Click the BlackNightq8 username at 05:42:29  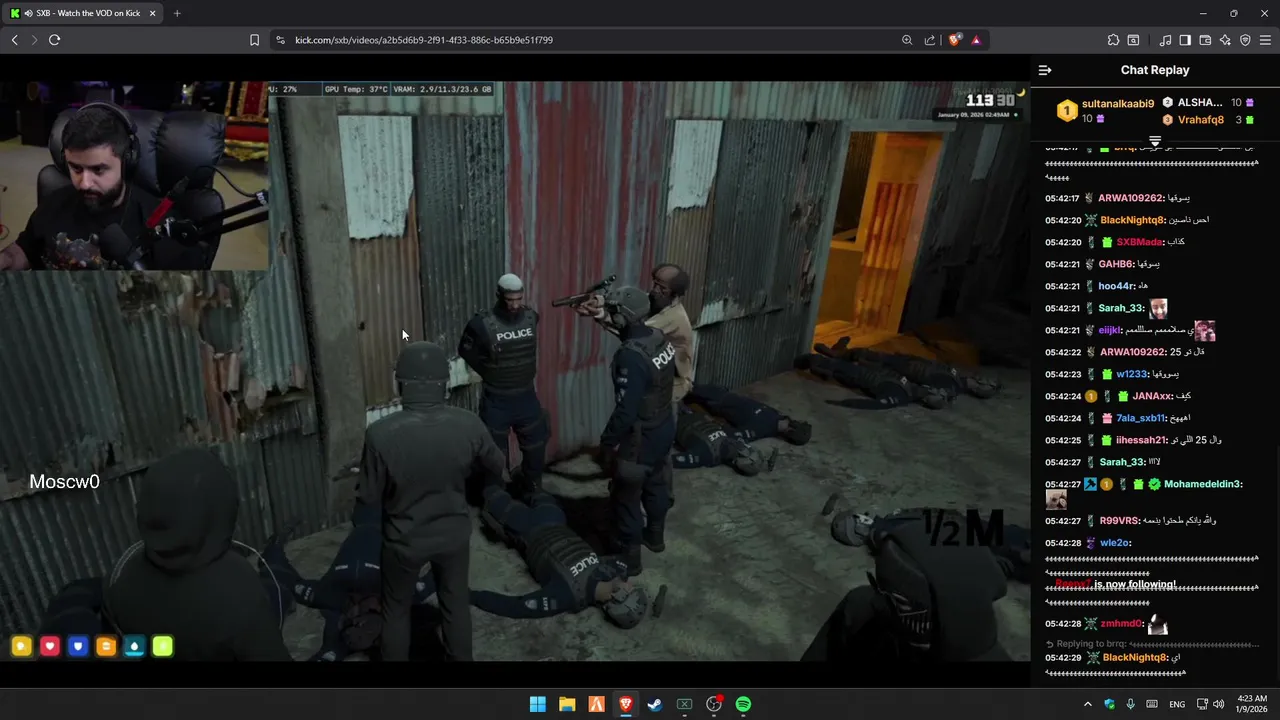pos(1135,658)
